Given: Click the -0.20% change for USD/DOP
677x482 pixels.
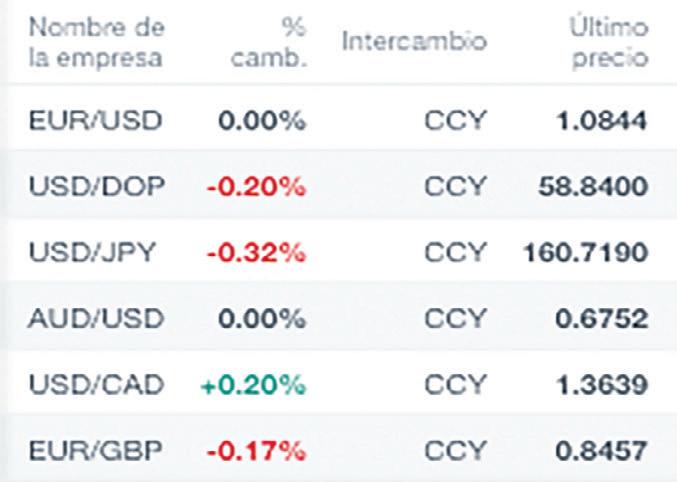Looking at the screenshot, I should (x=256, y=187).
